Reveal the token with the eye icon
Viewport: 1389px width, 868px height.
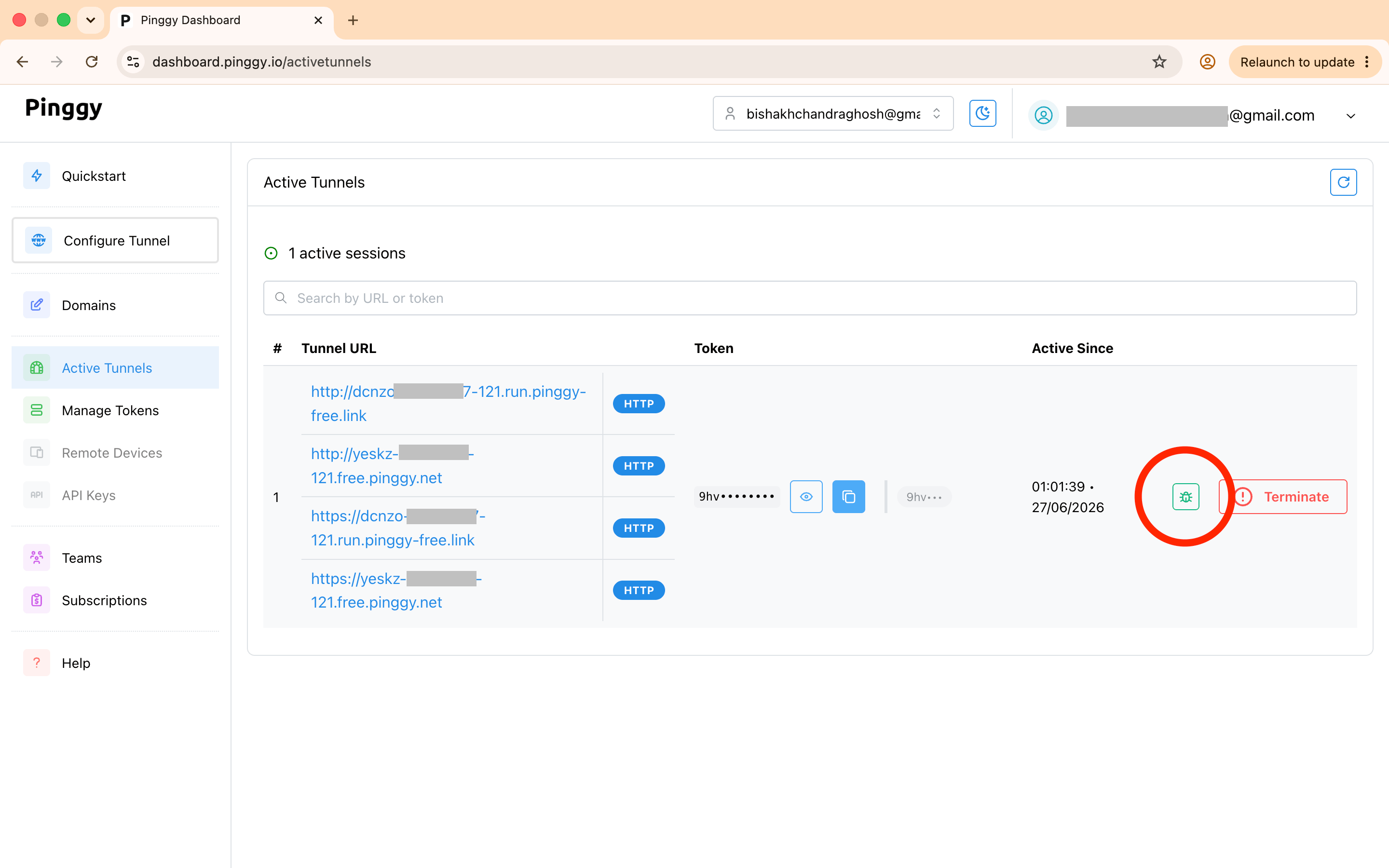pos(806,497)
